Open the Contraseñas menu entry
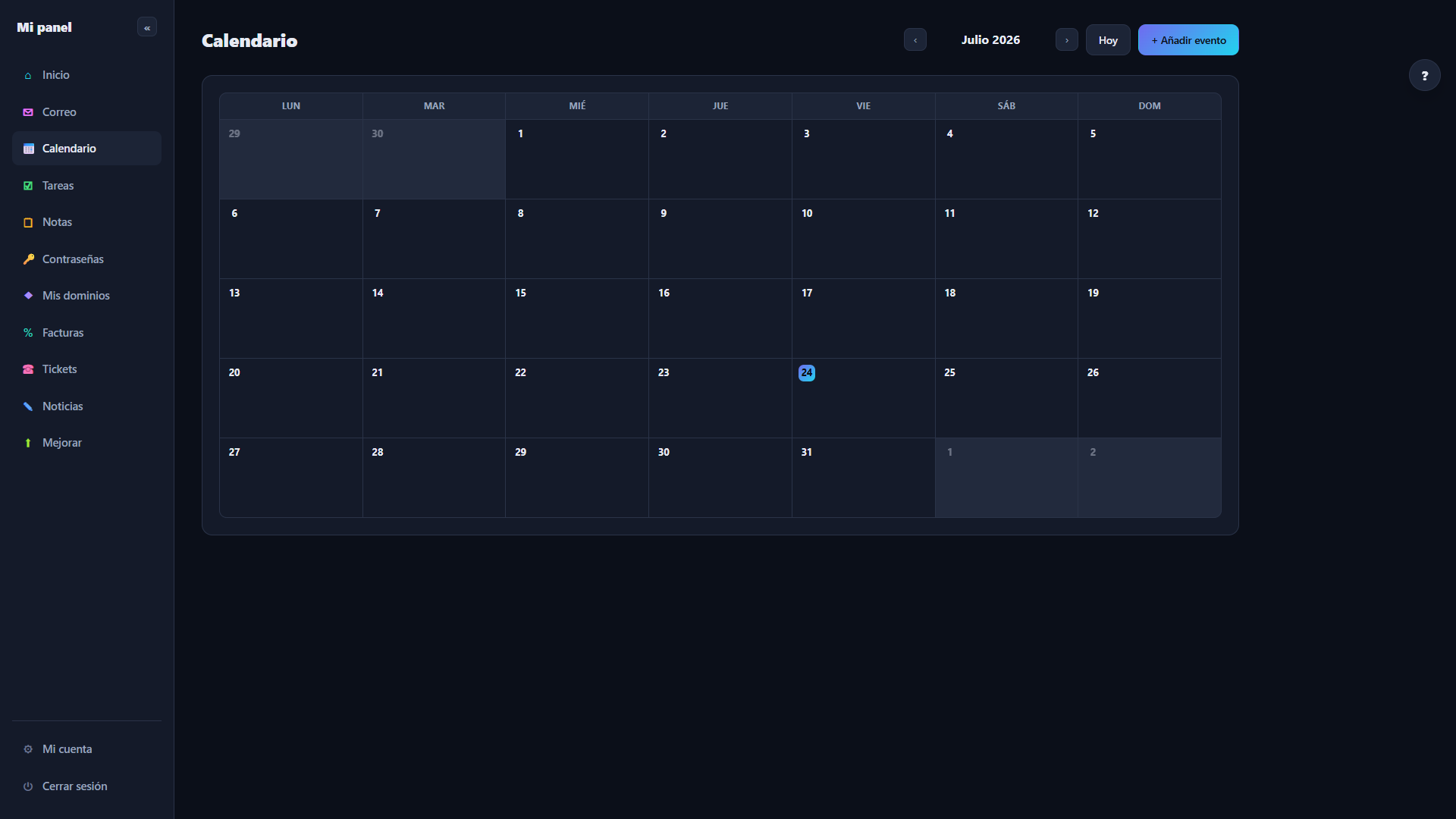Viewport: 1456px width, 819px height. (86, 259)
